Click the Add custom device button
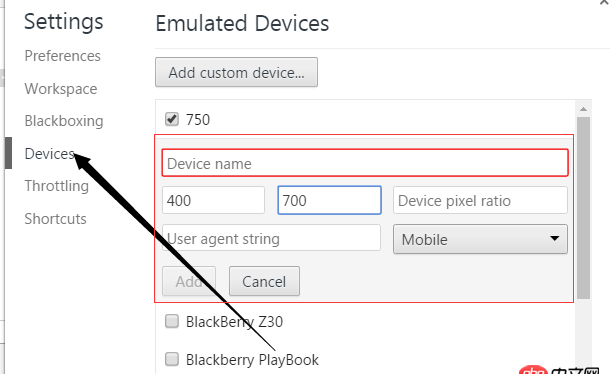 [x=236, y=72]
